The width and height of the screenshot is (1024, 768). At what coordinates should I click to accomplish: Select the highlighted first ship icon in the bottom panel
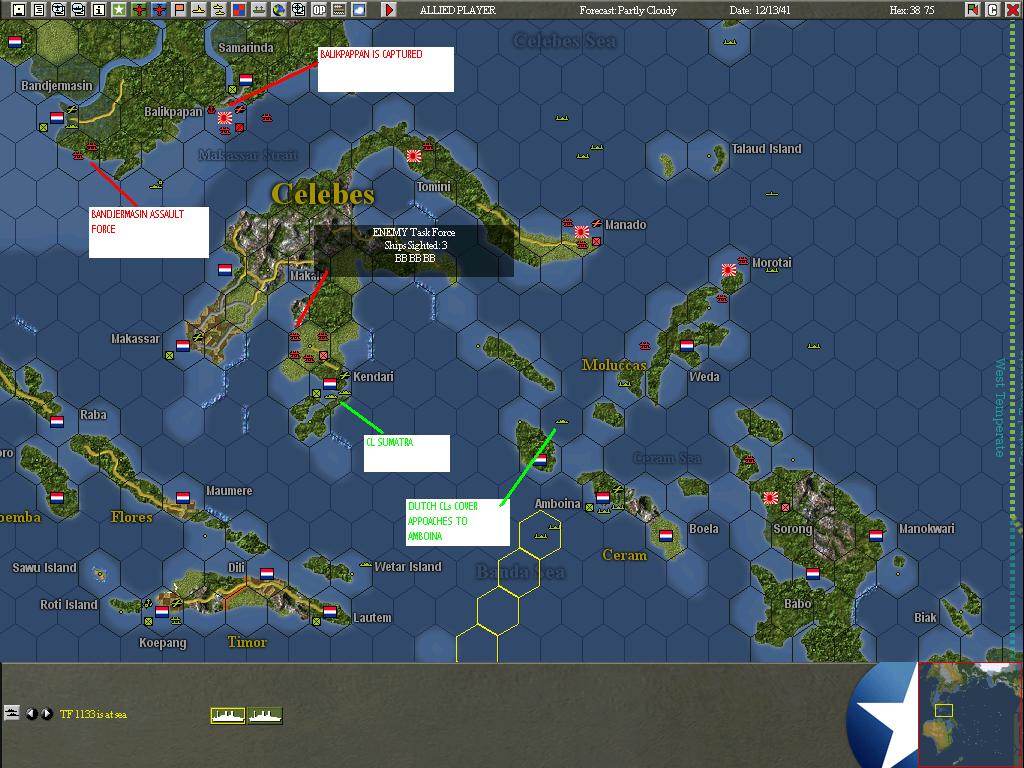point(228,716)
